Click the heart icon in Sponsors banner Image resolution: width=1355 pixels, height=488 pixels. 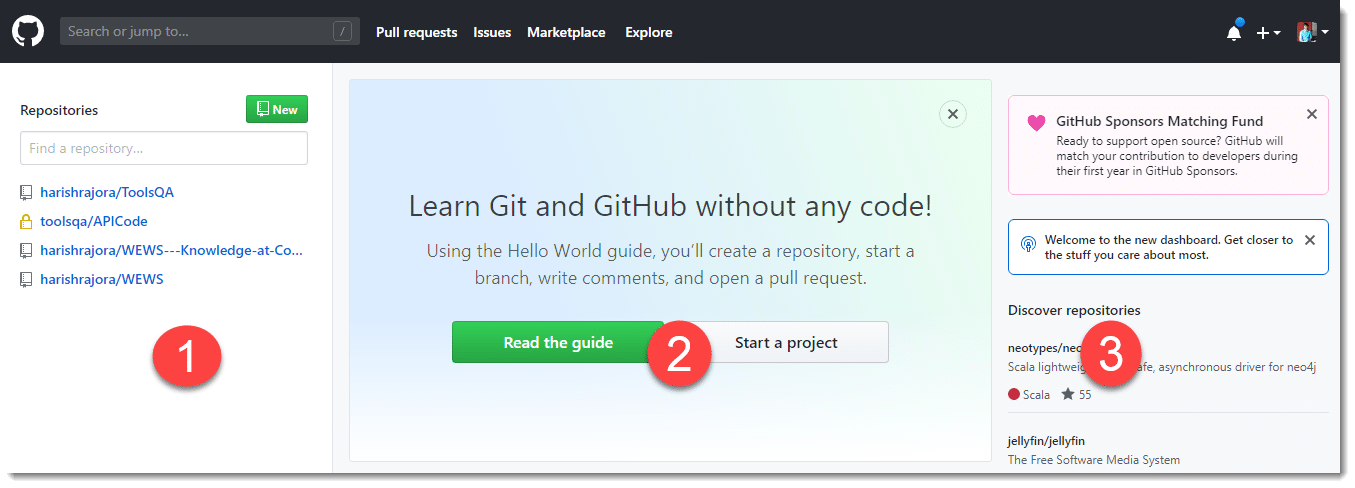pyautogui.click(x=1036, y=123)
